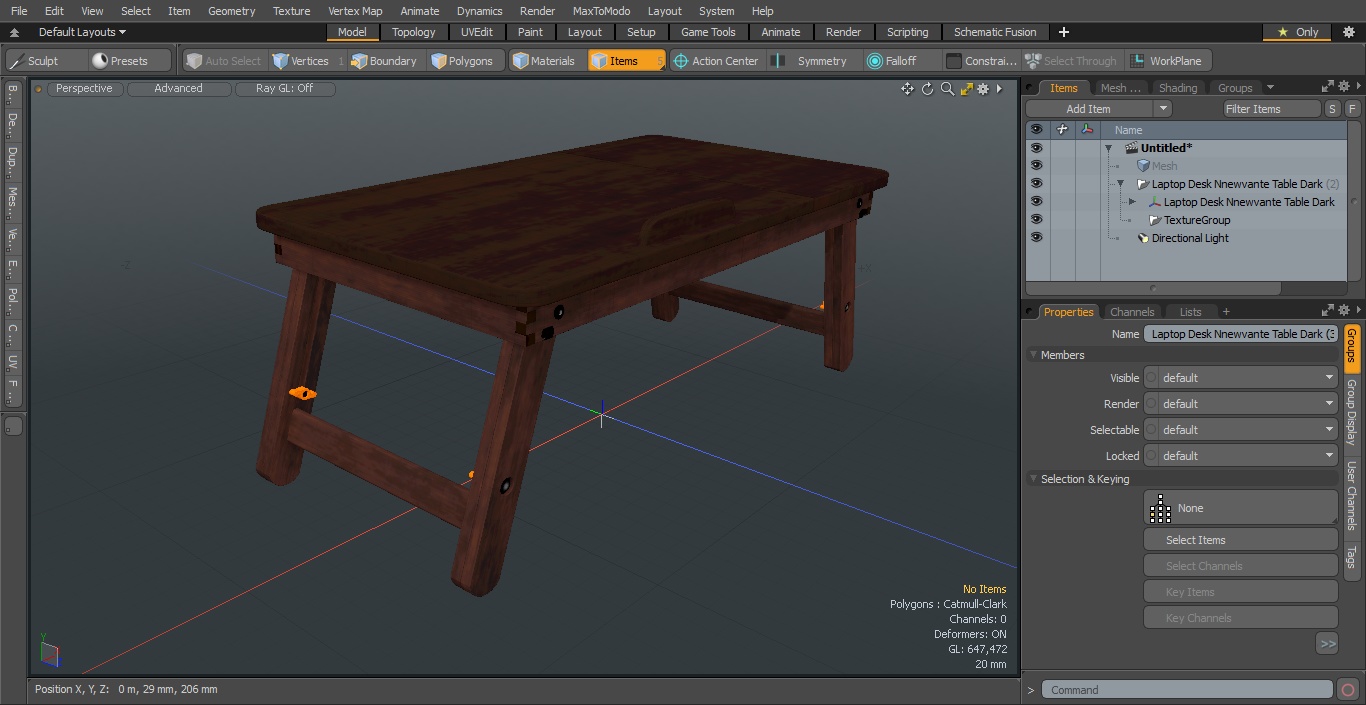Image resolution: width=1366 pixels, height=705 pixels.
Task: Open the MaxToModo menu
Action: pos(601,11)
